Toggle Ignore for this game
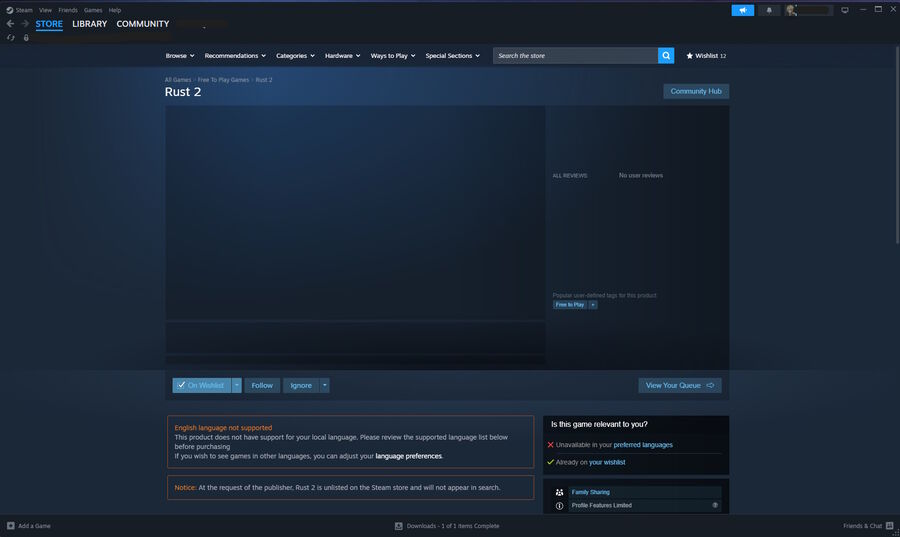900x537 pixels. point(301,386)
